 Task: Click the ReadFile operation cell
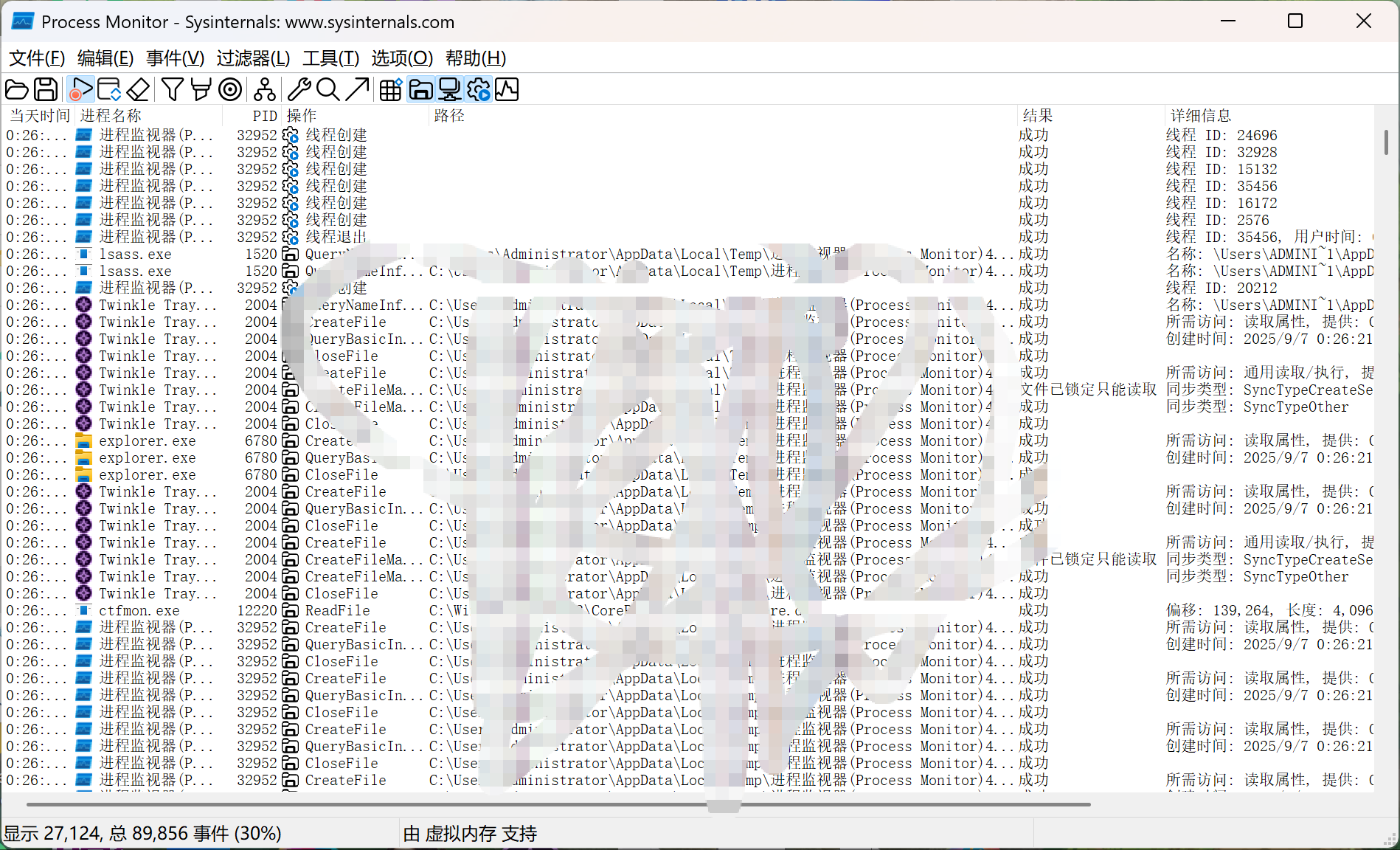pyautogui.click(x=337, y=610)
